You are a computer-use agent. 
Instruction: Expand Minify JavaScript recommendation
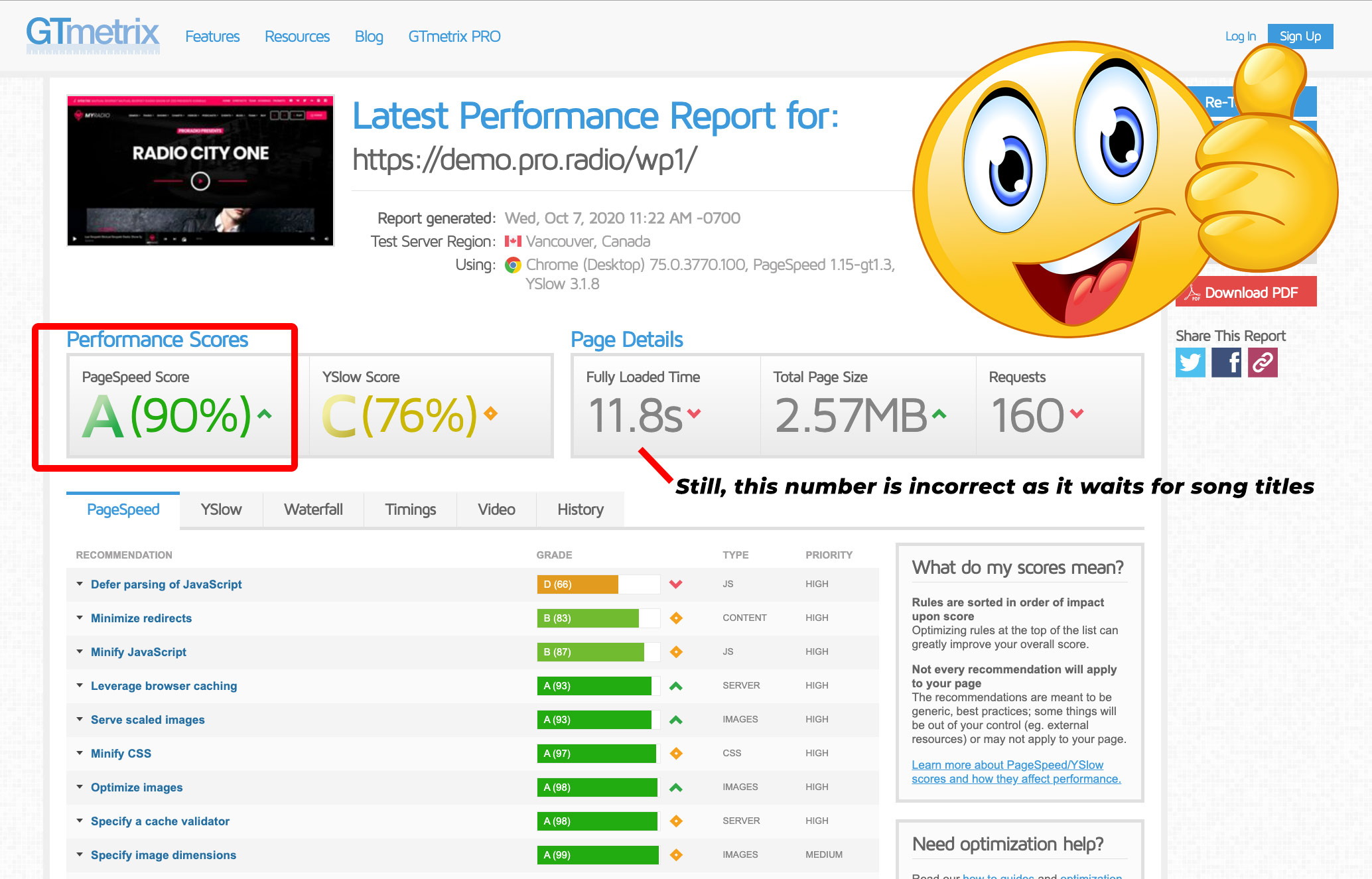pyautogui.click(x=138, y=652)
